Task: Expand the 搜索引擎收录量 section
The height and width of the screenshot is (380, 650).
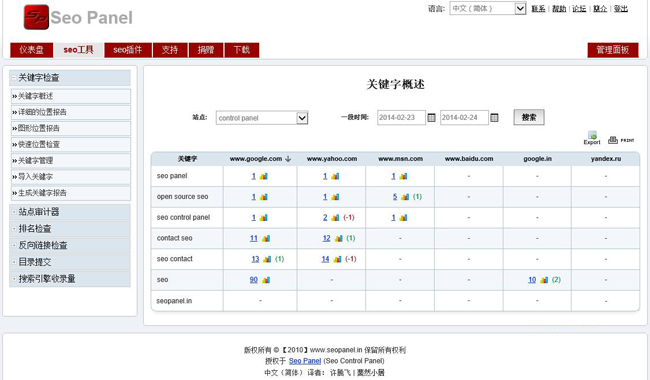Action: (x=70, y=279)
